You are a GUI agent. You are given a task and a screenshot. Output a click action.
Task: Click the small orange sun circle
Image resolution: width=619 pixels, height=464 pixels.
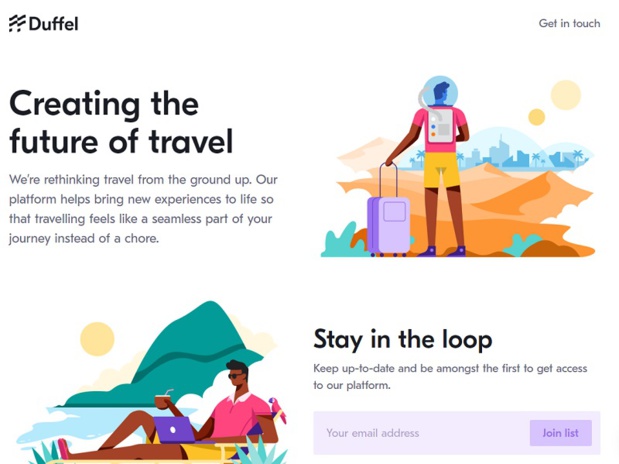click(536, 117)
